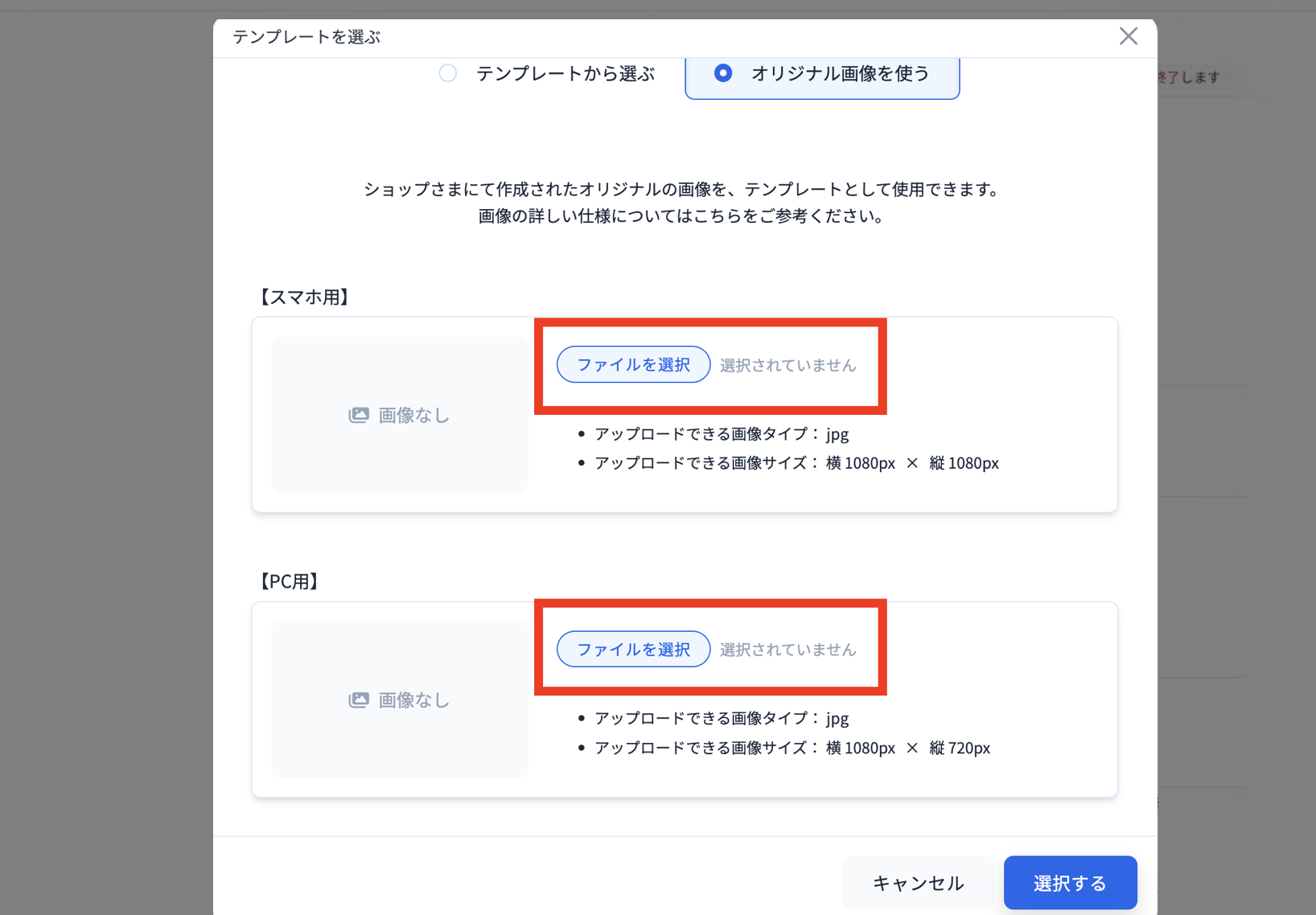The height and width of the screenshot is (915, 1316).
Task: Click the 【PC用】 section heading
Action: (x=289, y=581)
